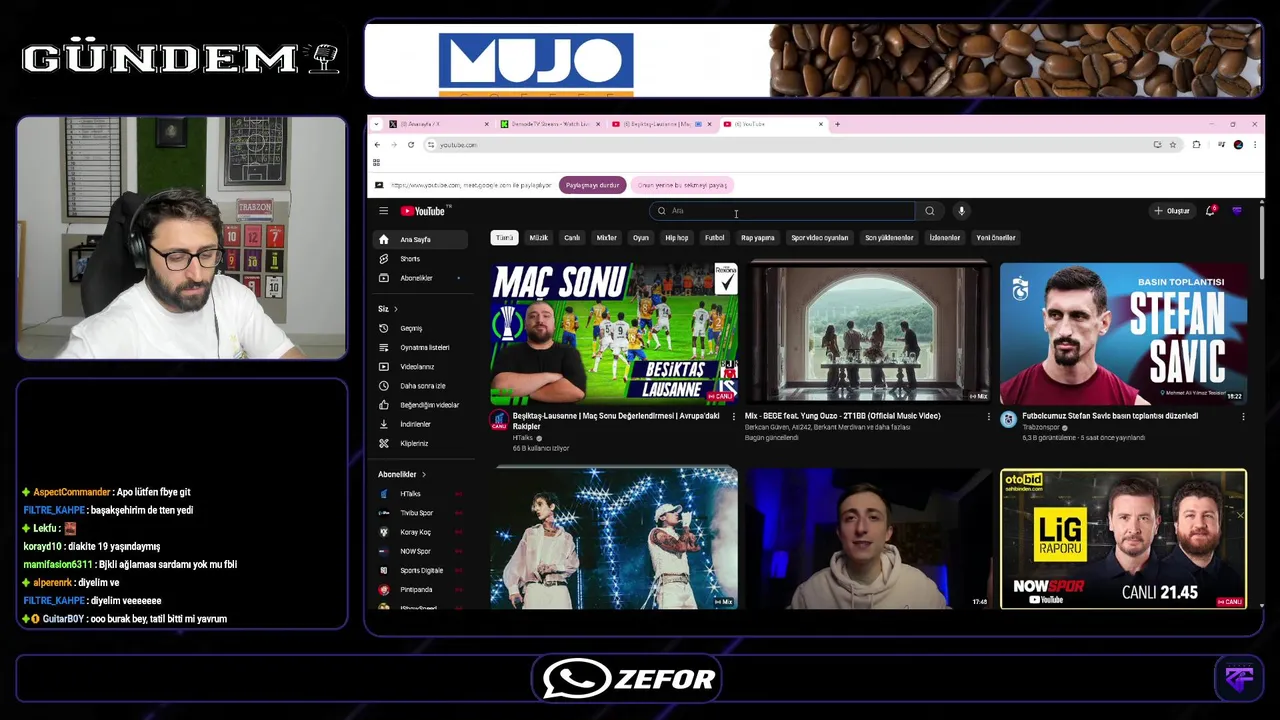The image size is (1280, 720).
Task: Expand the Siz section chevron
Action: tap(395, 309)
